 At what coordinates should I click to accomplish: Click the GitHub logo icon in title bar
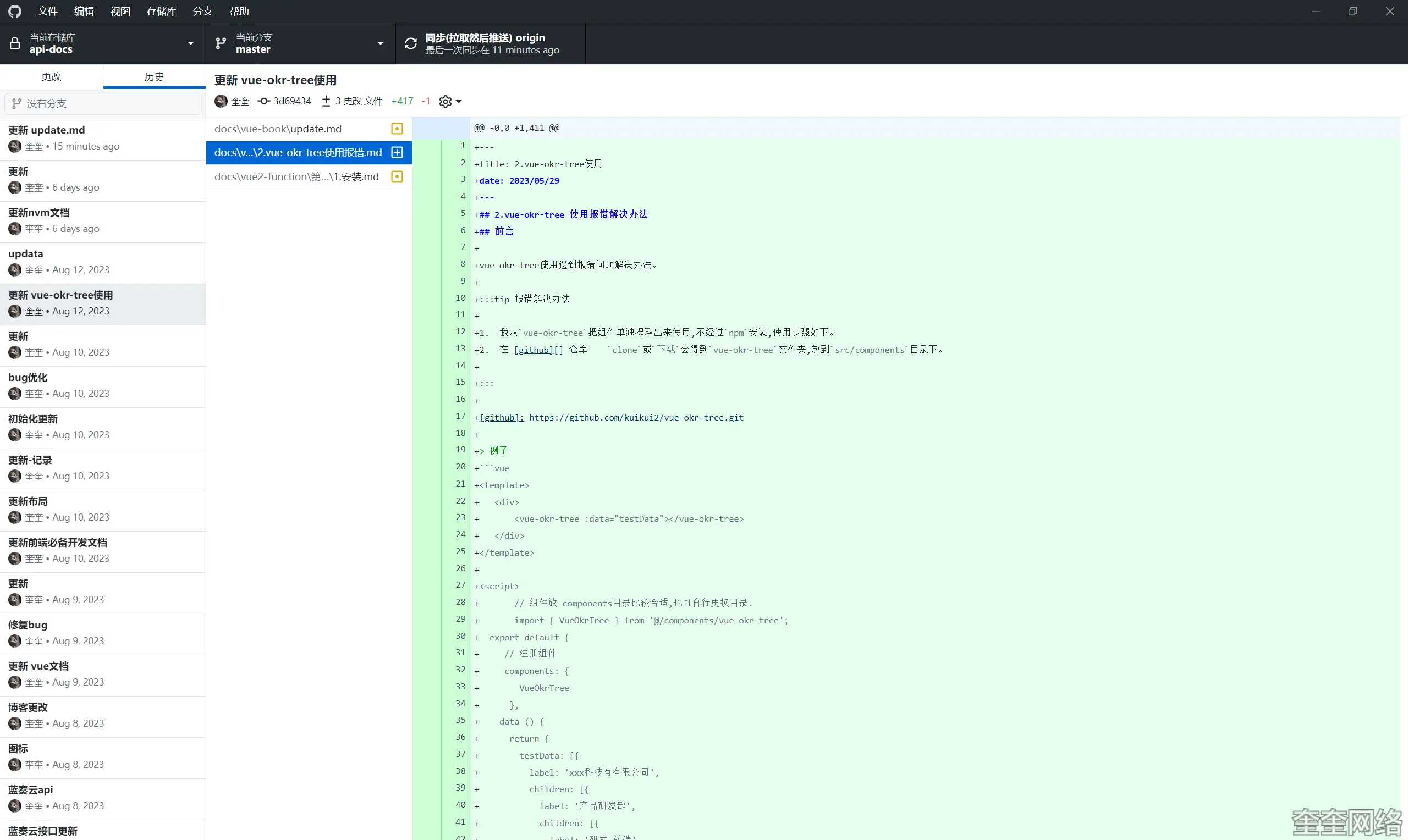[15, 12]
